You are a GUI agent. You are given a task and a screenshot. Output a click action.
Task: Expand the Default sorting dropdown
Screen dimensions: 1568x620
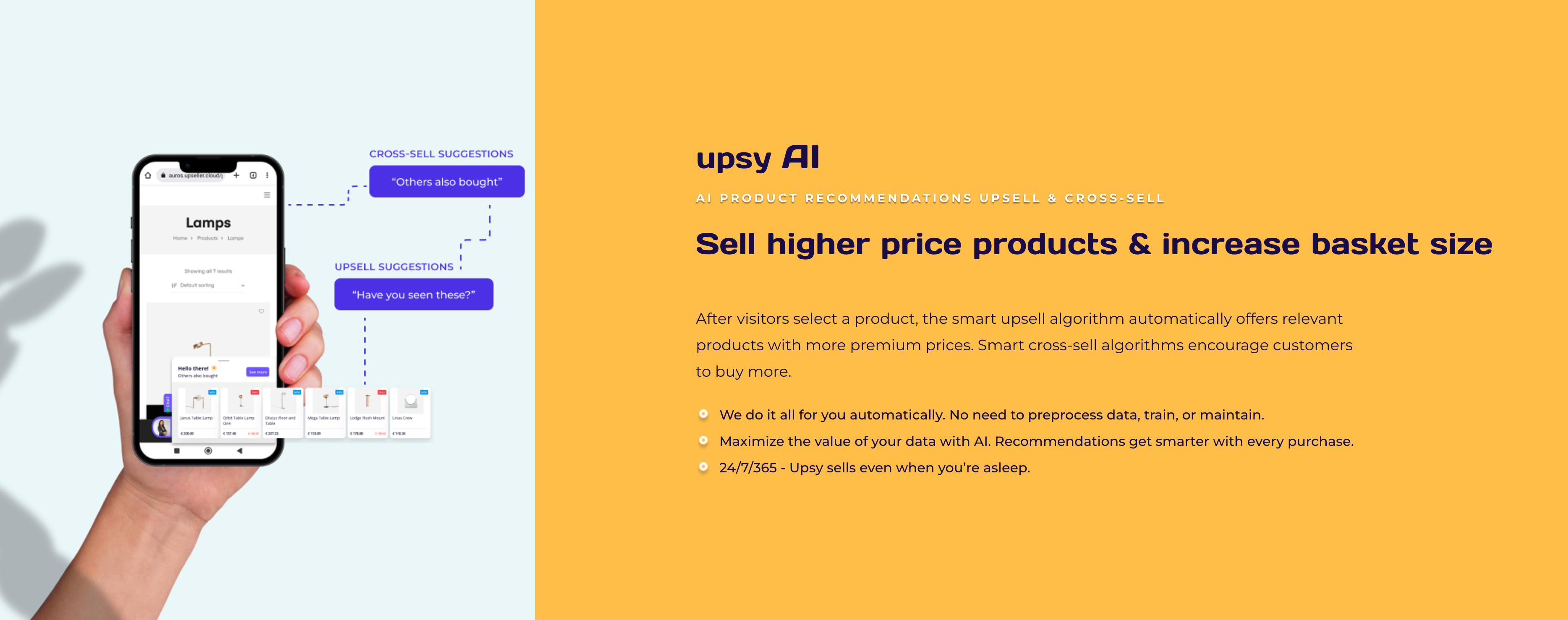point(208,285)
